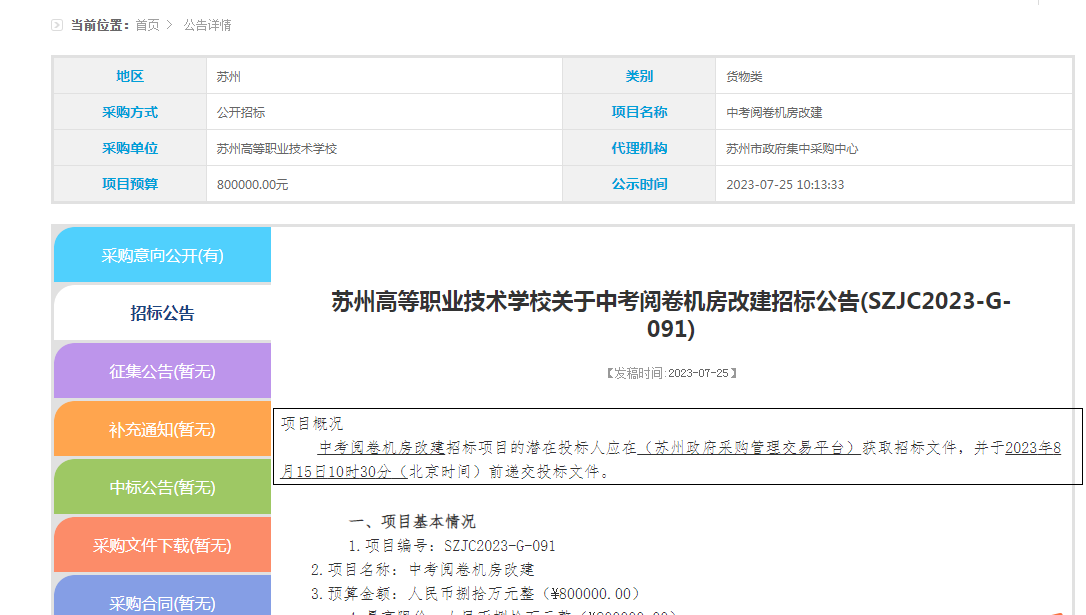This screenshot has width=1086, height=615.
Task: Click the breadcrumb arrow icon before 当前位置
Action: [x=57, y=25]
